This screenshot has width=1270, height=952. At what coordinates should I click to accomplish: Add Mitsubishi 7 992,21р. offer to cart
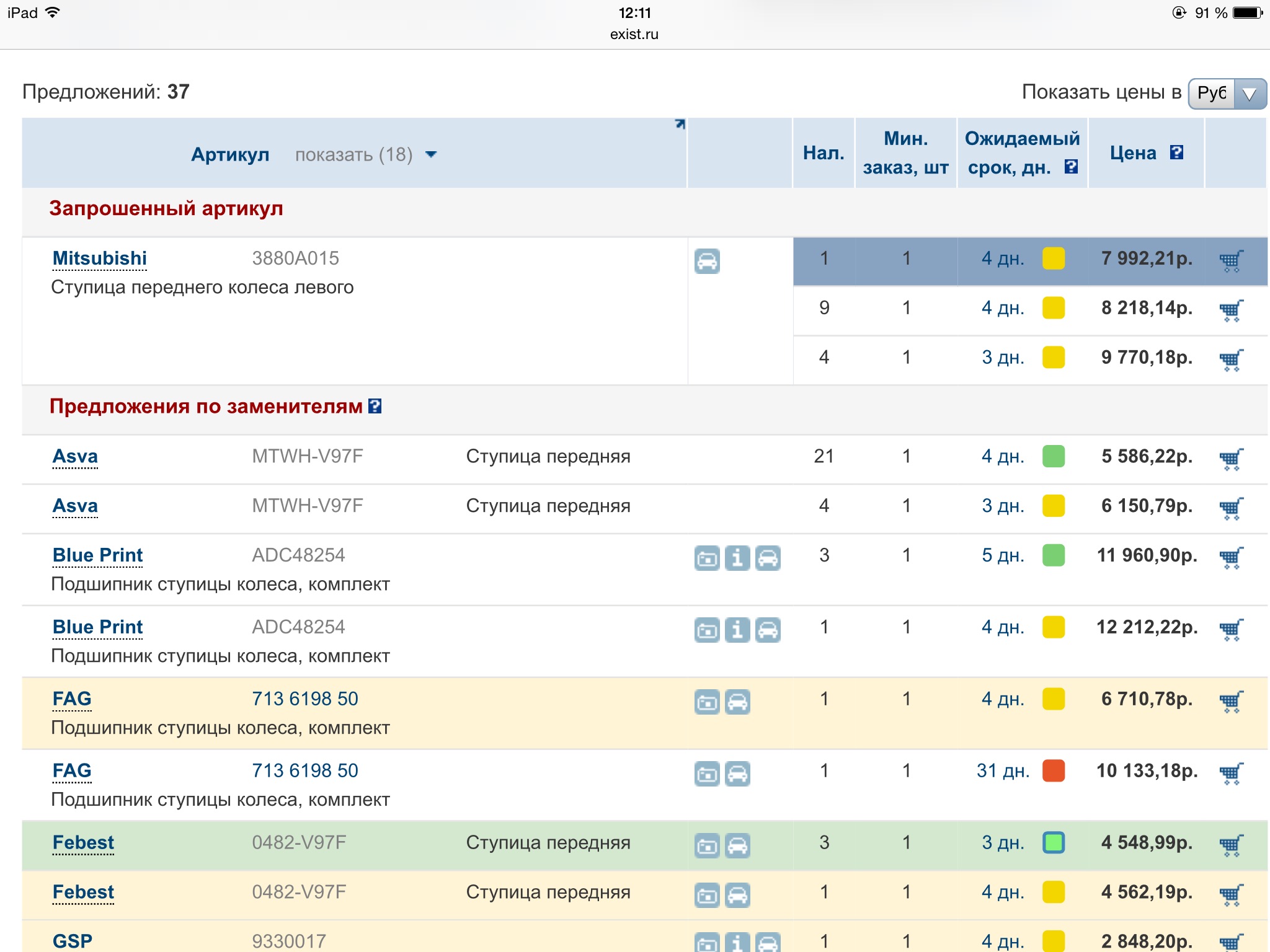pos(1231,261)
